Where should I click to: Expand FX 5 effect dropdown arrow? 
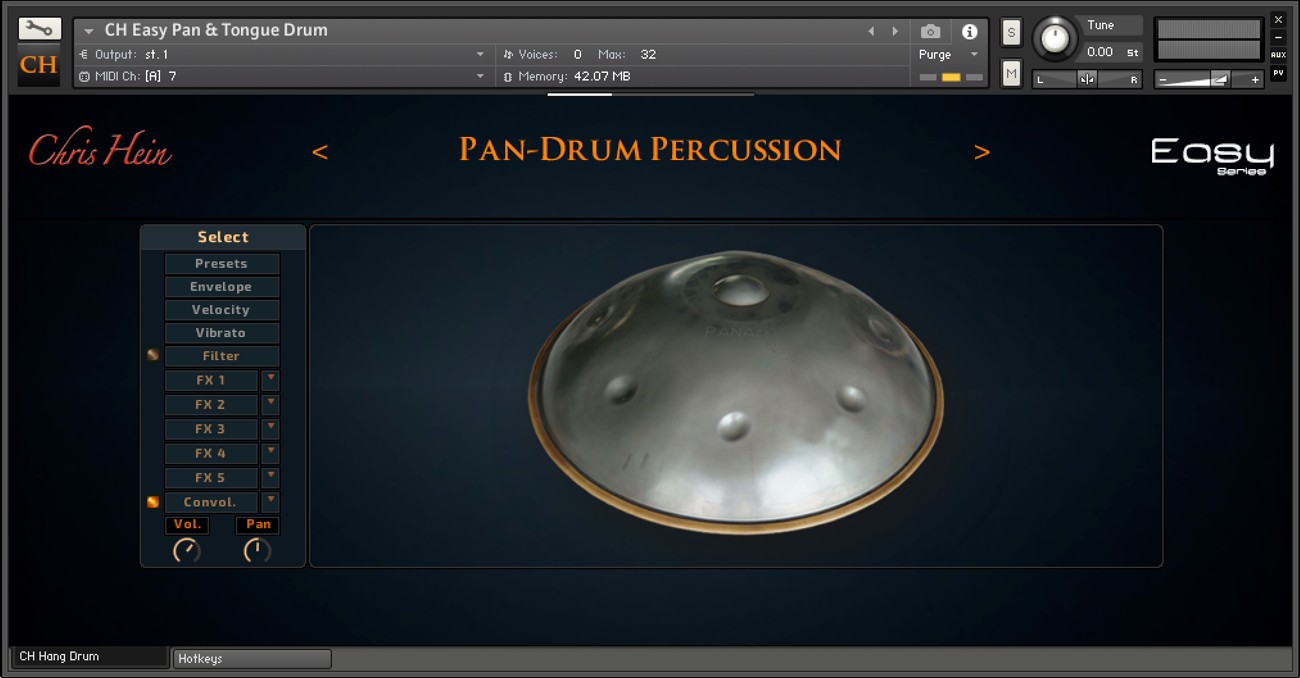270,477
